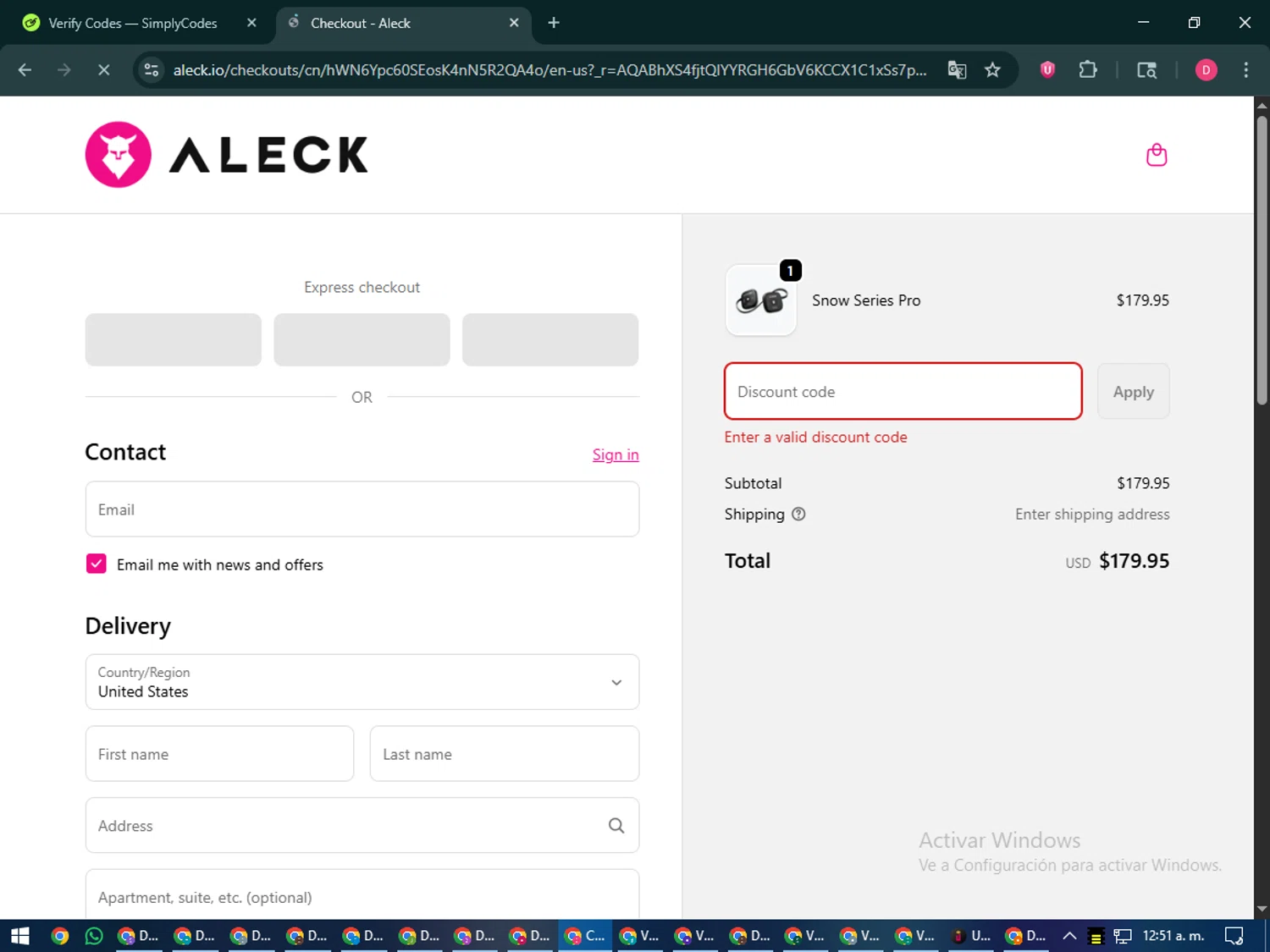Open the shield extension icon

tap(1047, 70)
